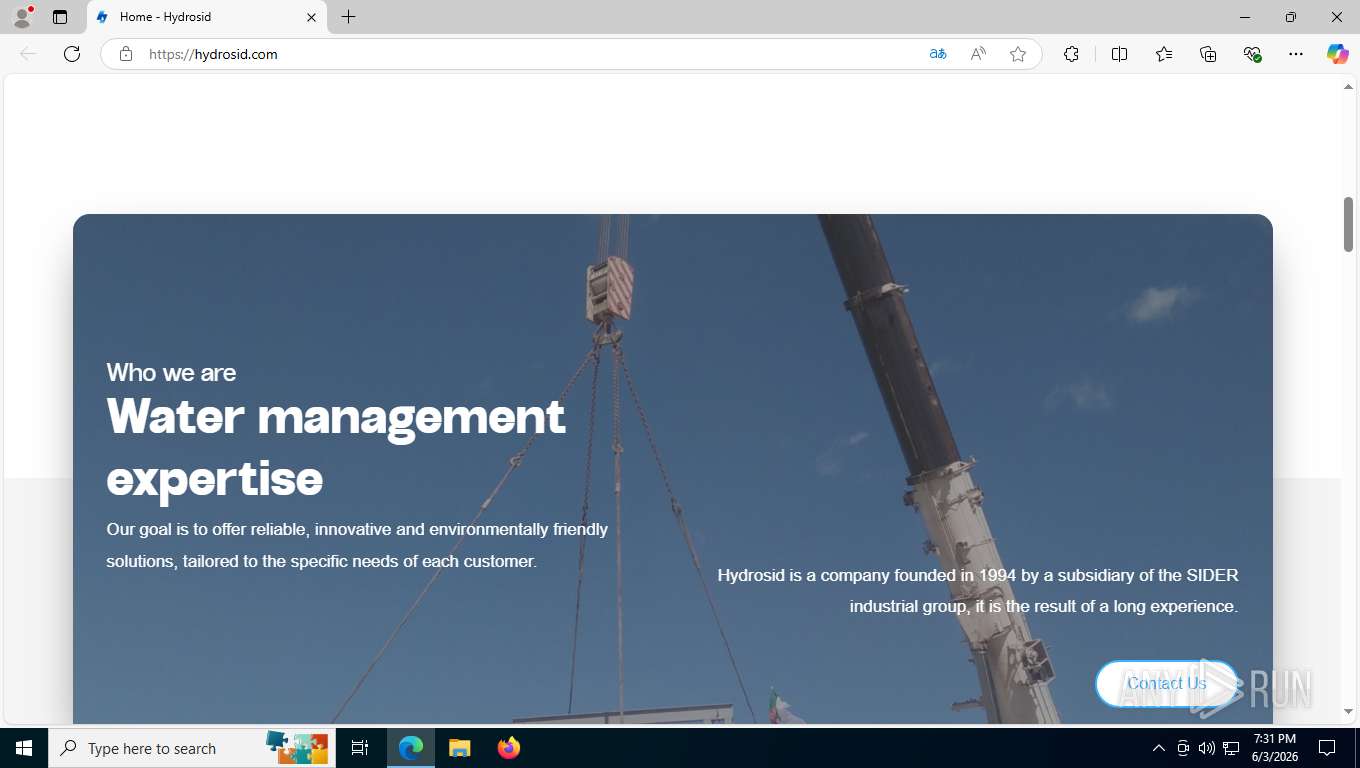This screenshot has width=1360, height=768.
Task: Click the 'Water management expertise' heading
Action: point(336,447)
